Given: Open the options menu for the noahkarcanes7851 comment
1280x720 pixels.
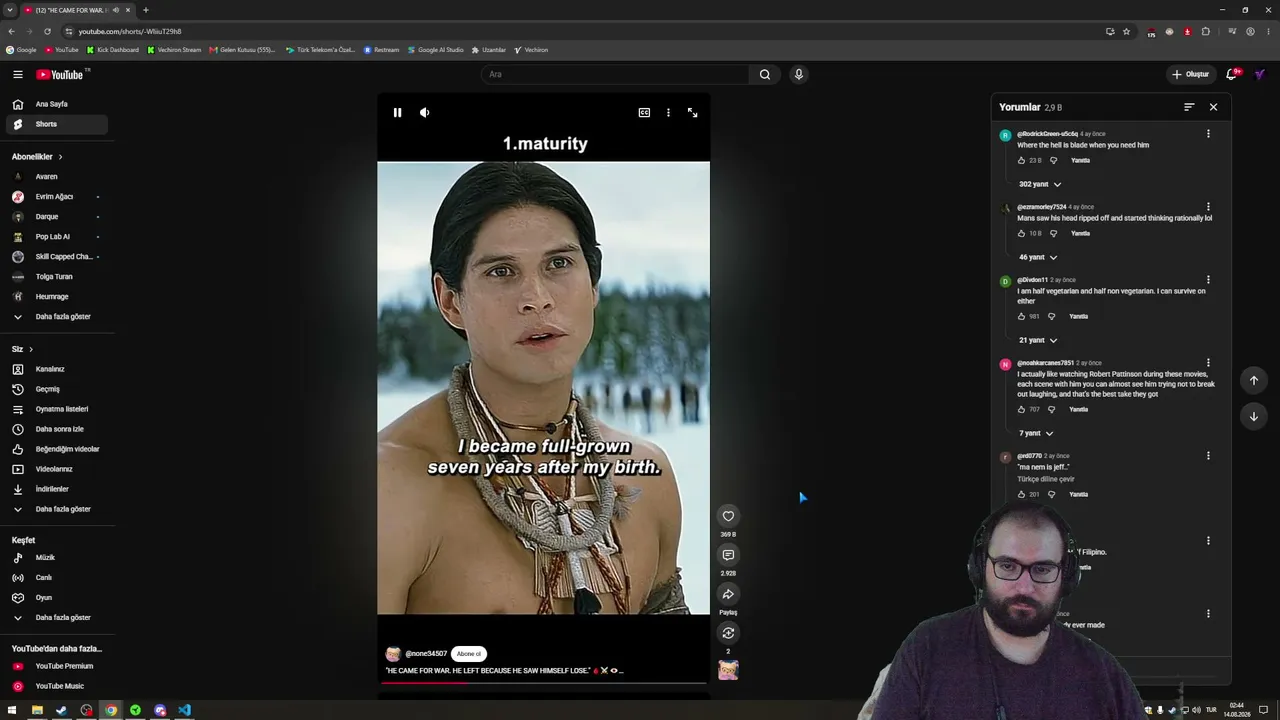Looking at the screenshot, I should point(1208,363).
